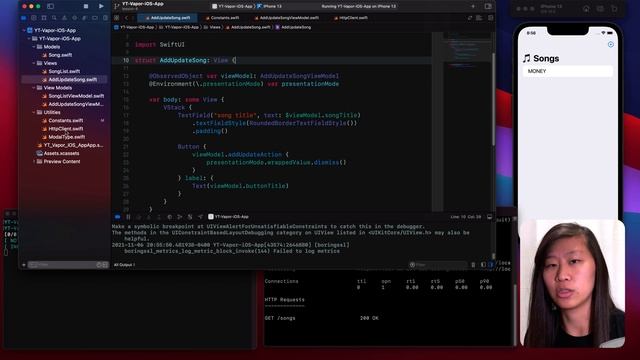Click AddUpdateSong symbol in jump bar
The height and width of the screenshot is (360, 640).
(x=293, y=27)
